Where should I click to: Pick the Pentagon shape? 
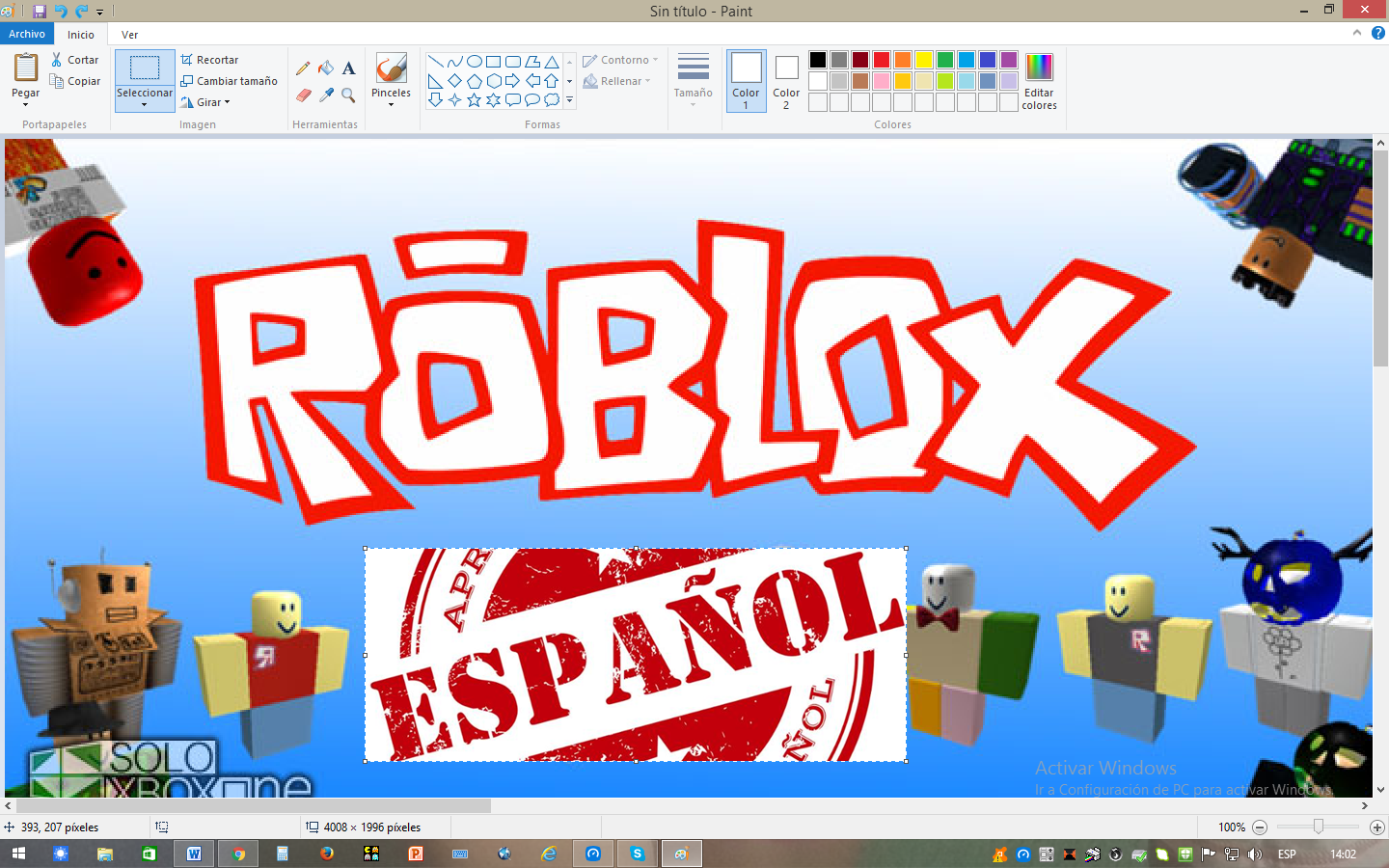pyautogui.click(x=474, y=81)
